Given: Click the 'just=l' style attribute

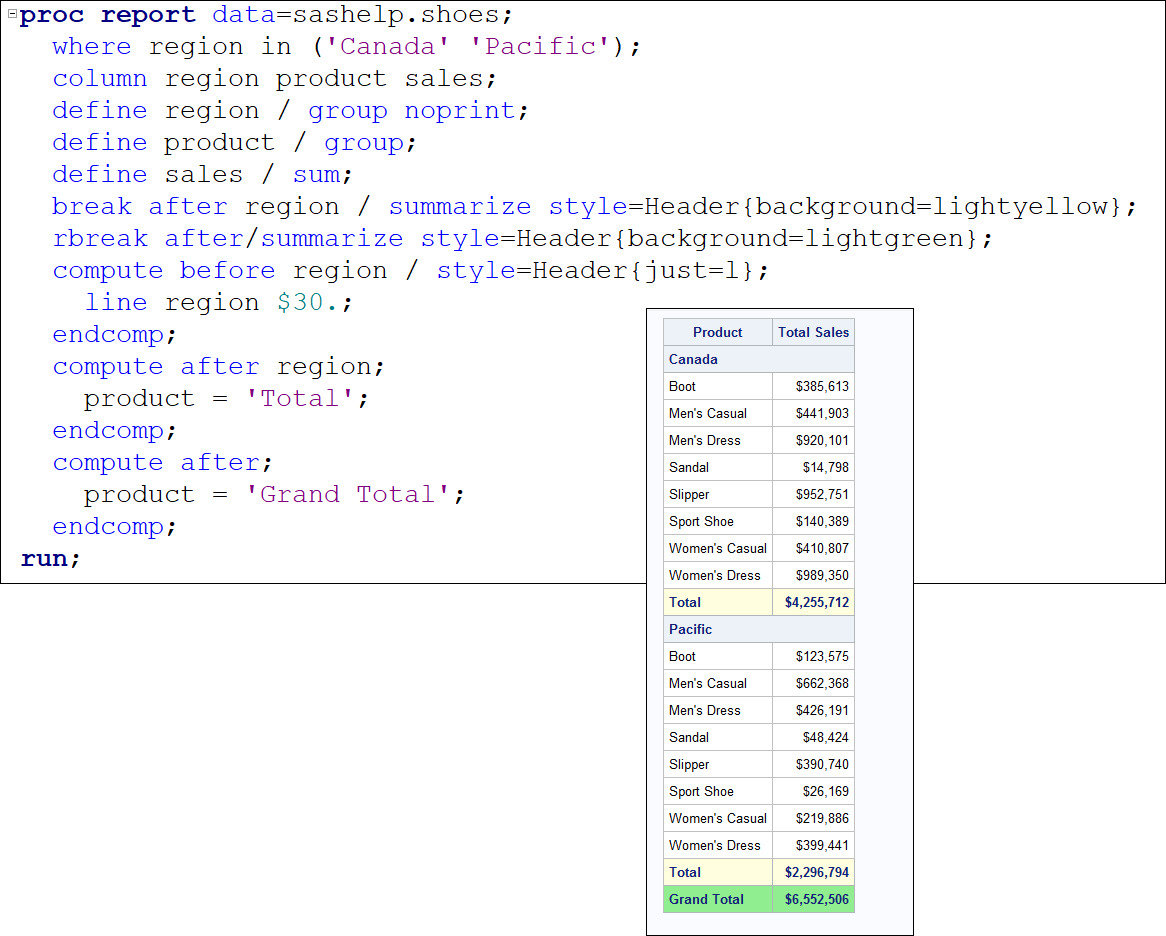Looking at the screenshot, I should tap(692, 270).
